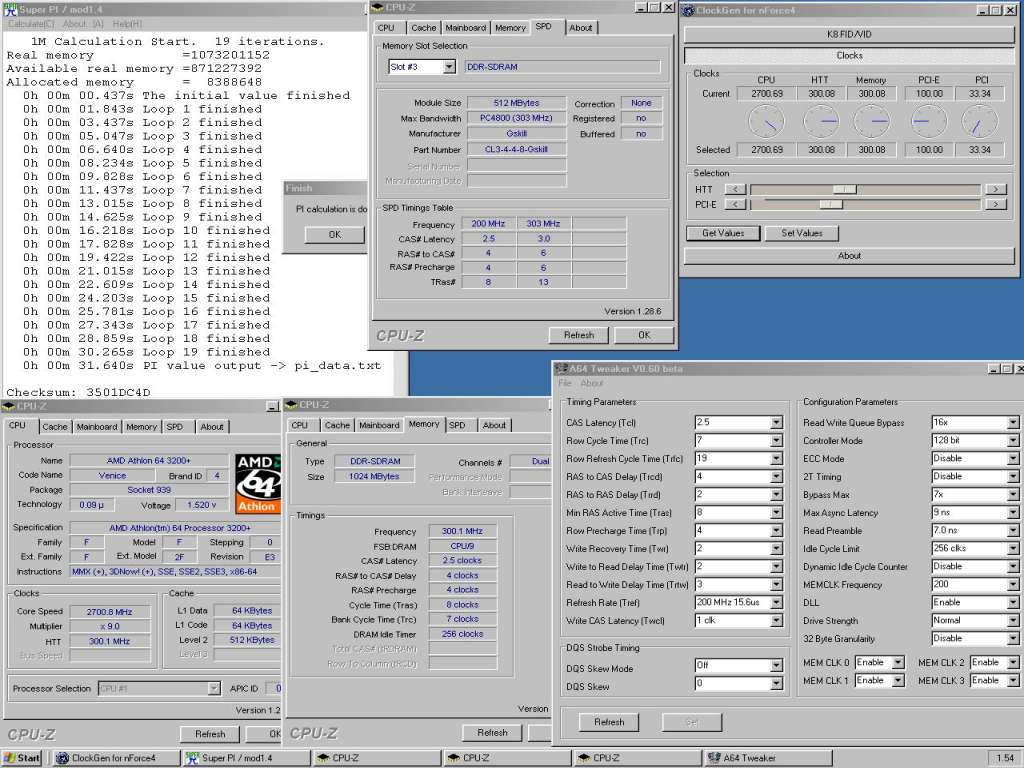Click the PC4800 (303 MHz) bandwidth value
Screen dimensions: 1024x768
[516, 118]
